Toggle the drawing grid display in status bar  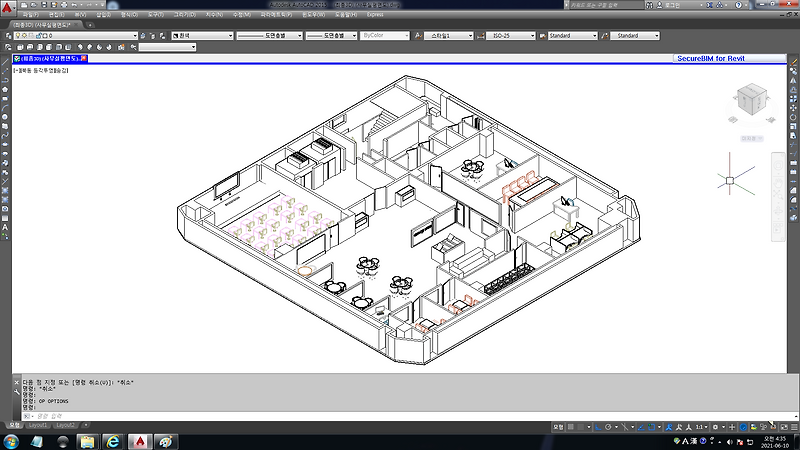570,427
